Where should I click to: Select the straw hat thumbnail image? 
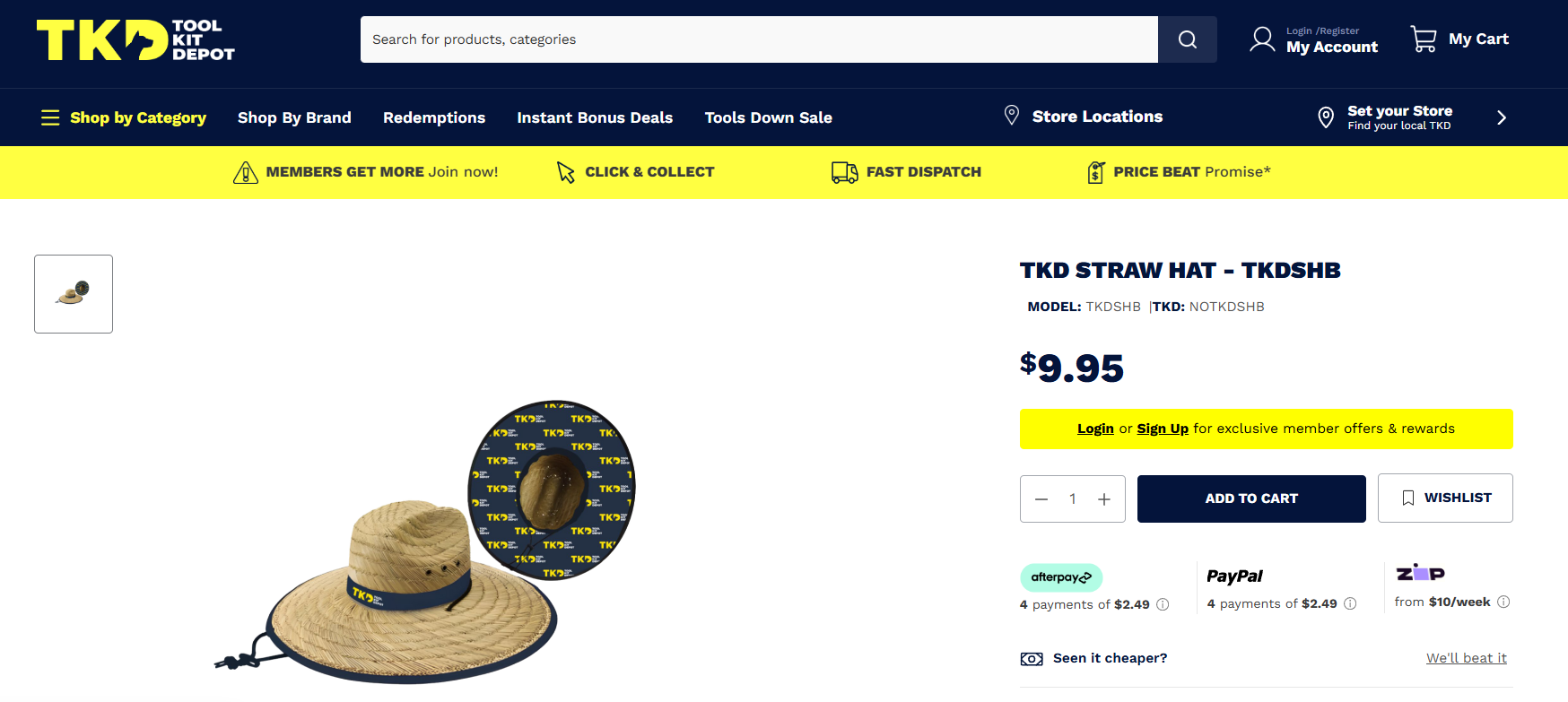[x=74, y=294]
